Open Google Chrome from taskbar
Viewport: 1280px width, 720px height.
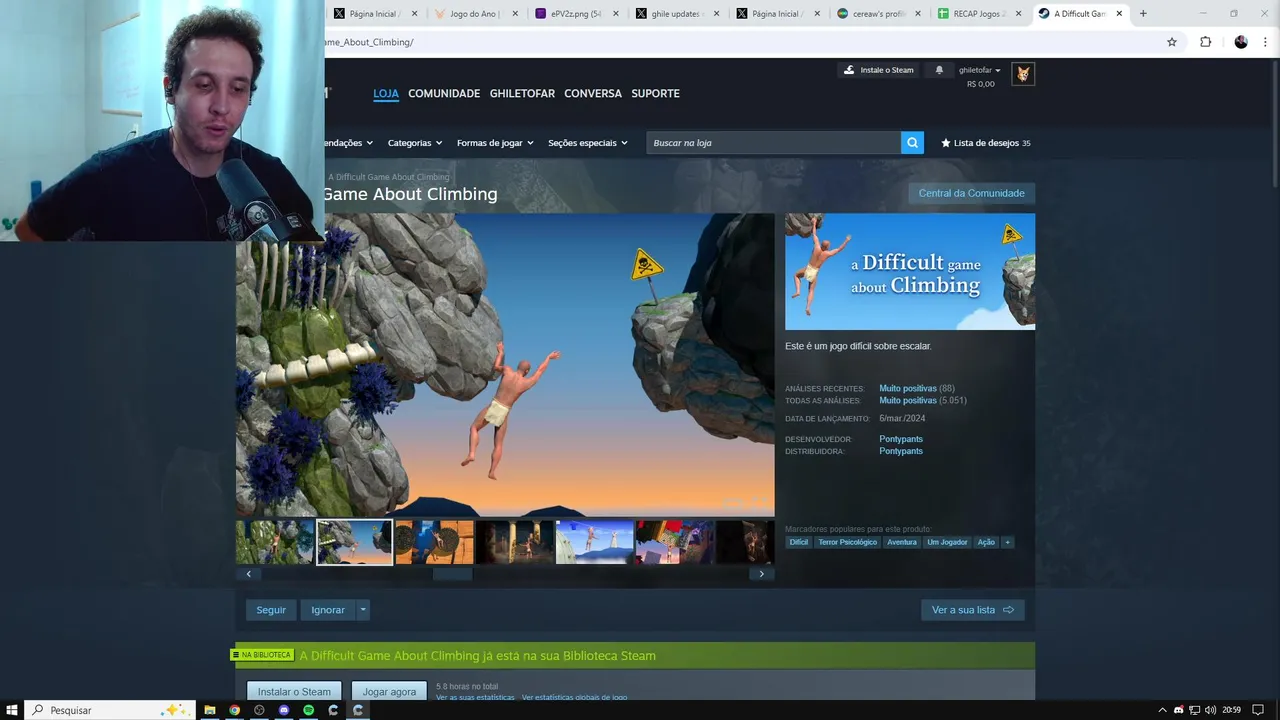point(234,710)
